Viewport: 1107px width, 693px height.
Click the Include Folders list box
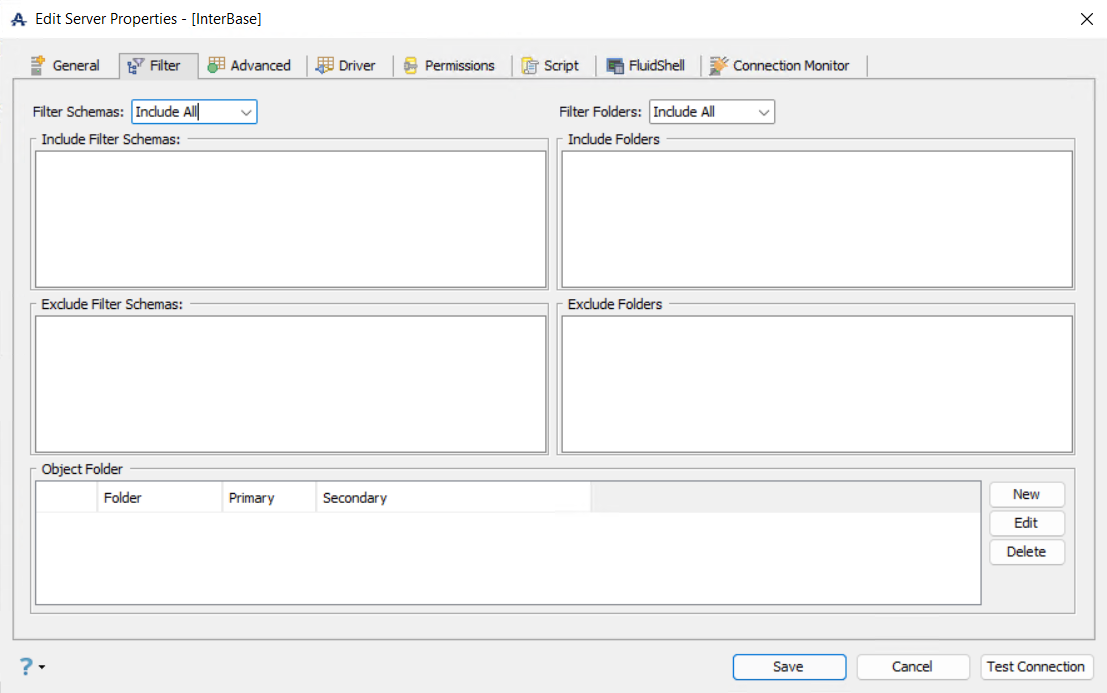[x=817, y=219]
